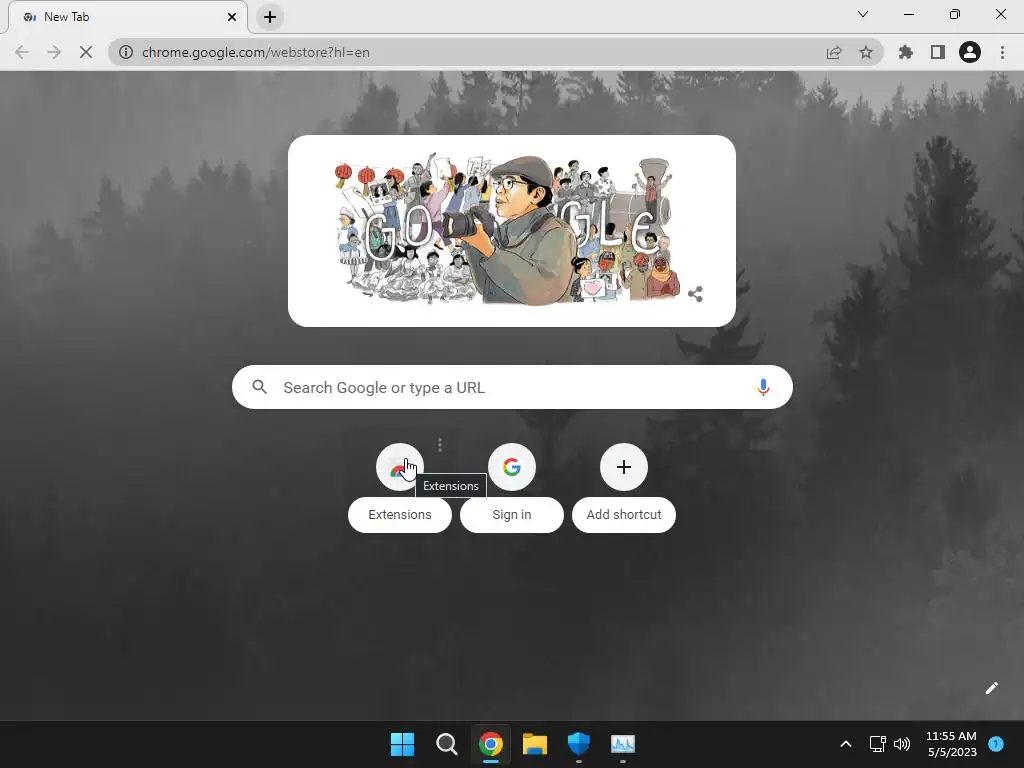Open the profile avatar menu
The width and height of the screenshot is (1024, 768).
pos(970,52)
